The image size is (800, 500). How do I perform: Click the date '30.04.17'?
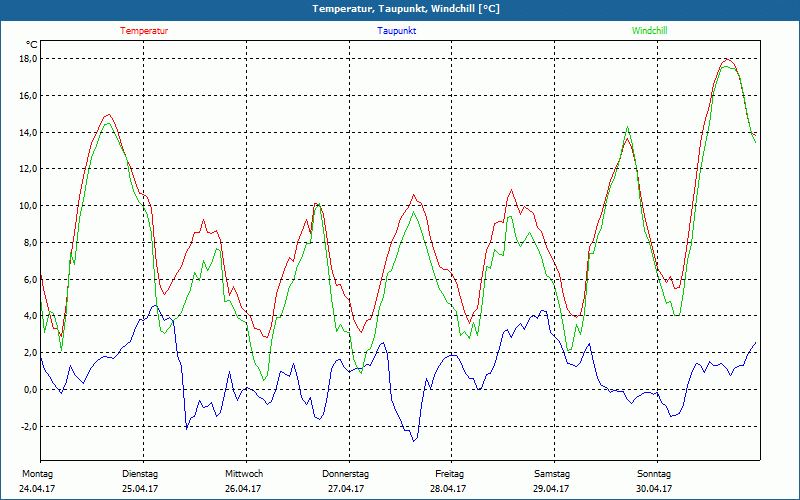(x=654, y=489)
